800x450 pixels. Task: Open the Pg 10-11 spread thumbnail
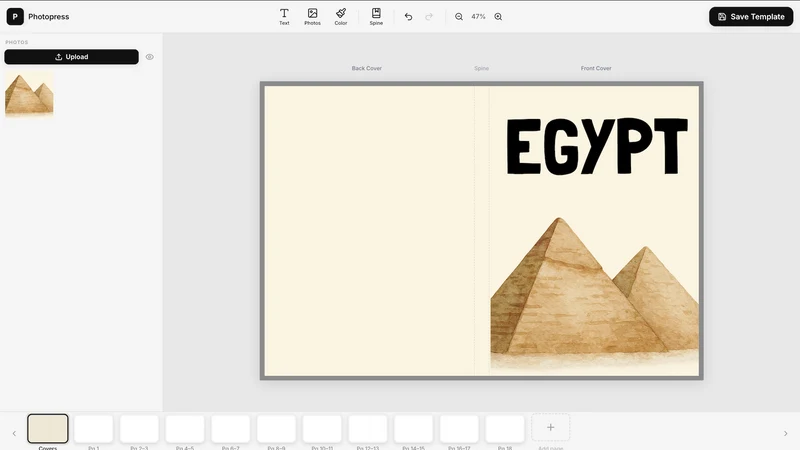click(322, 428)
